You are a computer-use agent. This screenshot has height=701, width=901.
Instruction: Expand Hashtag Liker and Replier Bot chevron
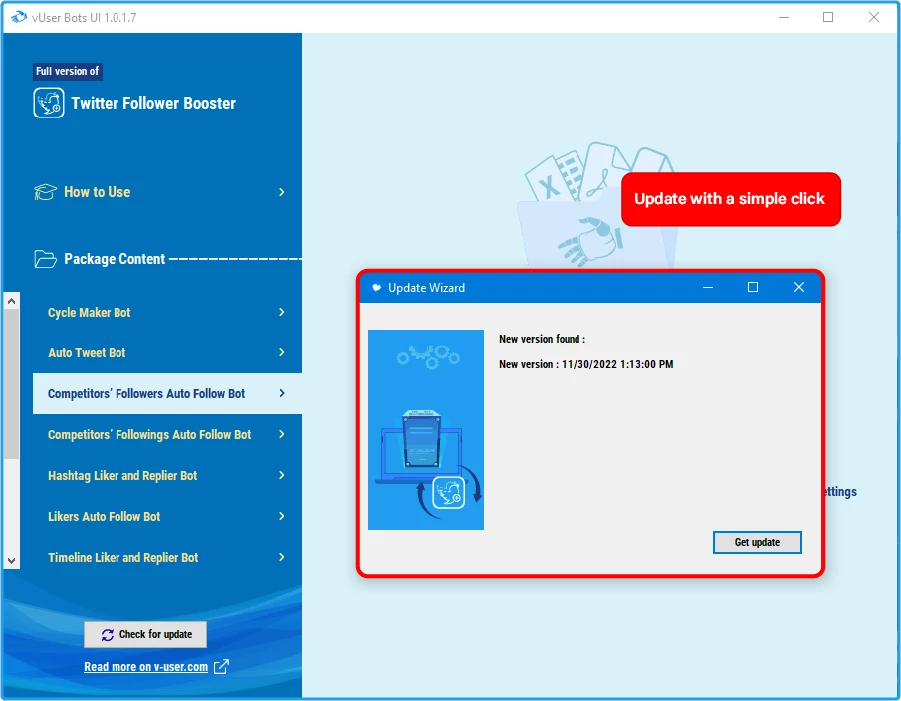(282, 475)
